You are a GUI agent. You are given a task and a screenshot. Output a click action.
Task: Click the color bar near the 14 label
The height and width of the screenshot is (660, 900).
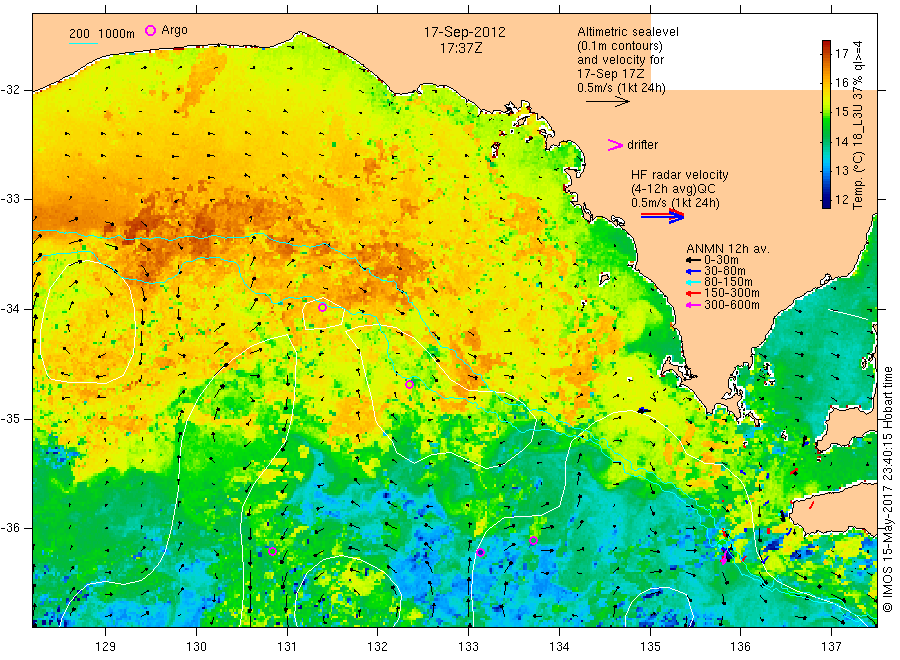coord(827,141)
